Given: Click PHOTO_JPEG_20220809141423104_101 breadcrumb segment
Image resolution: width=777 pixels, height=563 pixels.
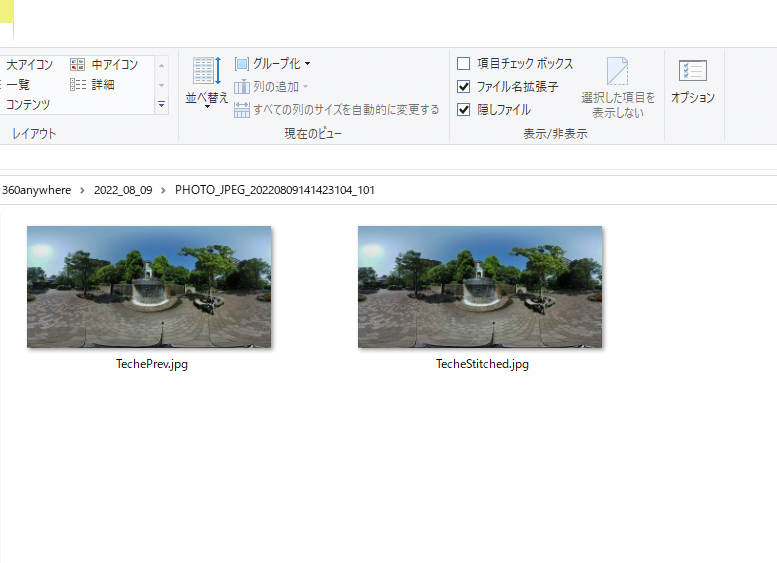Looking at the screenshot, I should pyautogui.click(x=275, y=190).
